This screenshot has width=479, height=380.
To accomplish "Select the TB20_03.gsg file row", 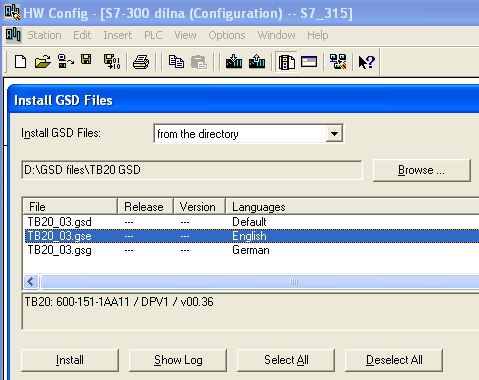I will (252, 250).
